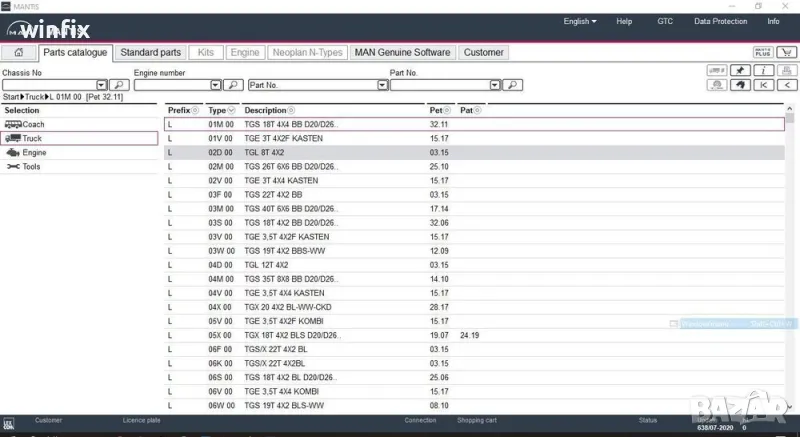Select row 02D 00 TGL 8T 4X2

(x=474, y=152)
